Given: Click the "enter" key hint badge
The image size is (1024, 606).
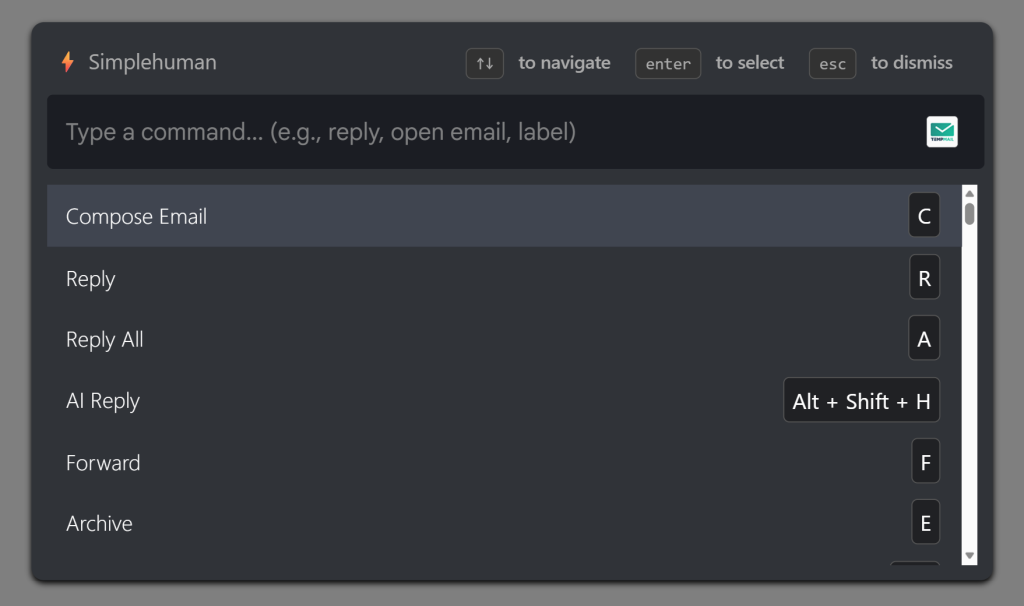Looking at the screenshot, I should pyautogui.click(x=667, y=62).
